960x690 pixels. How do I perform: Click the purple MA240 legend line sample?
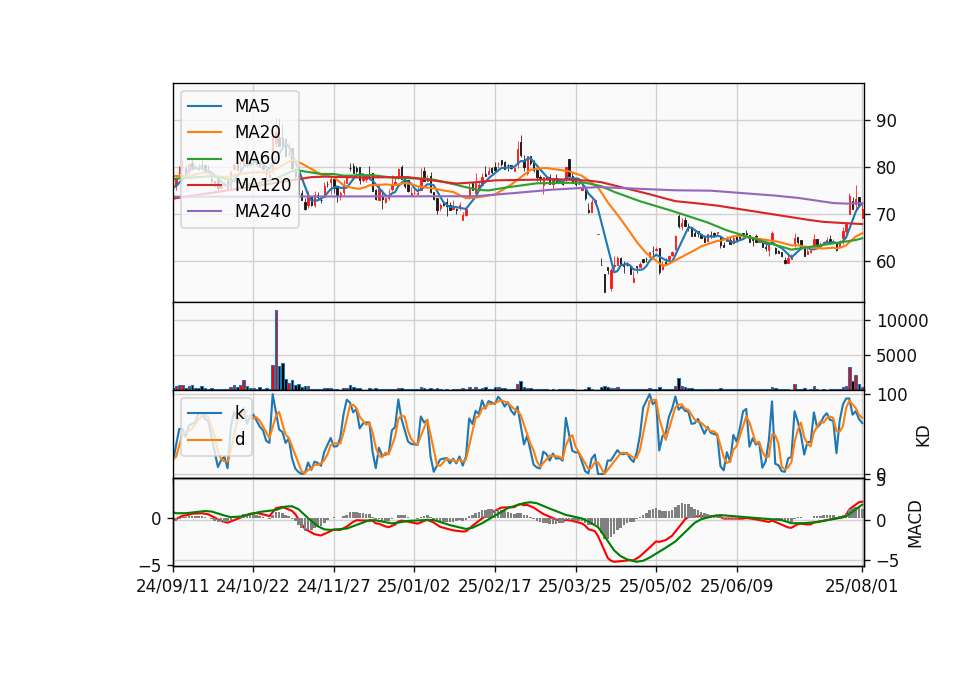coord(204,211)
